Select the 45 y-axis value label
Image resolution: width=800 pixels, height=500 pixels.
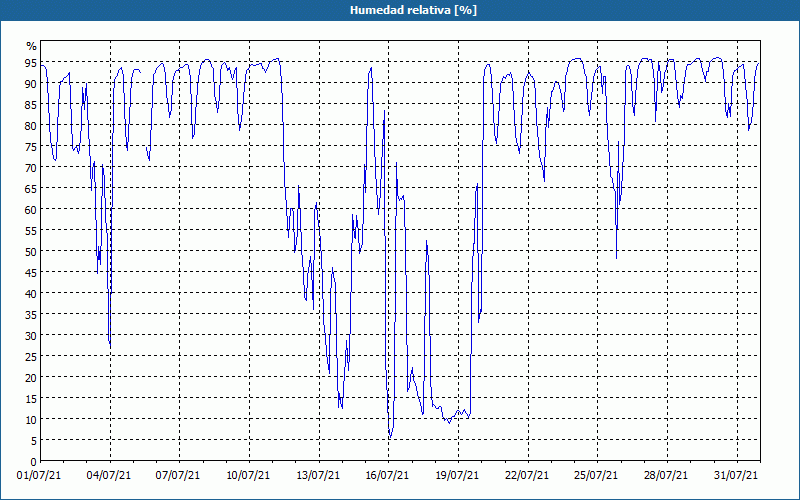(31, 272)
